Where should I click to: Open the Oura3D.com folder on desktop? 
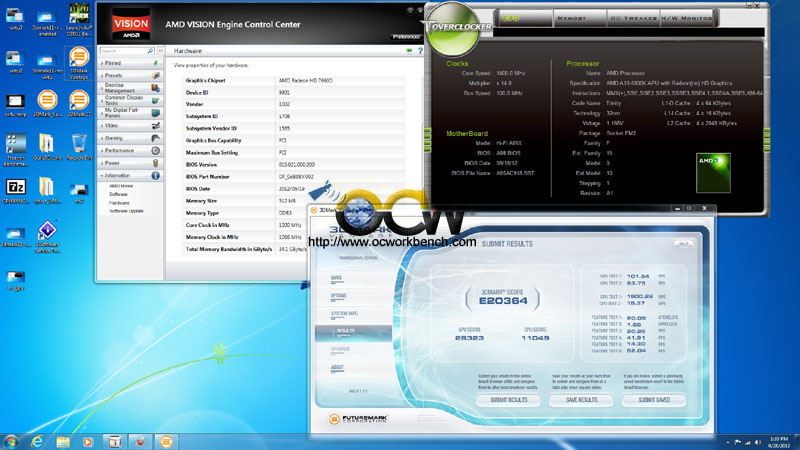coord(47,147)
